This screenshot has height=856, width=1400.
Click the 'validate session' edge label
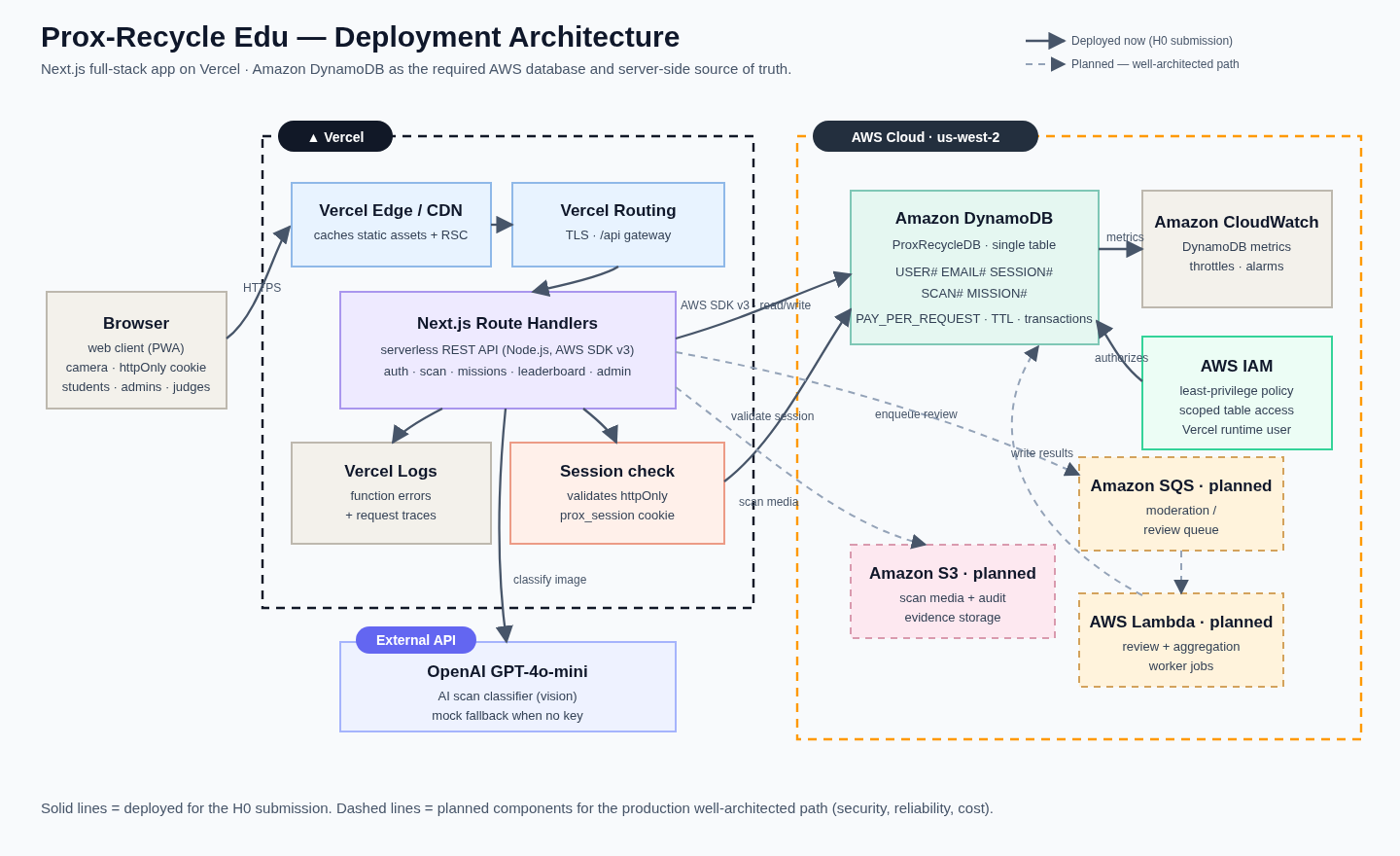(x=772, y=416)
